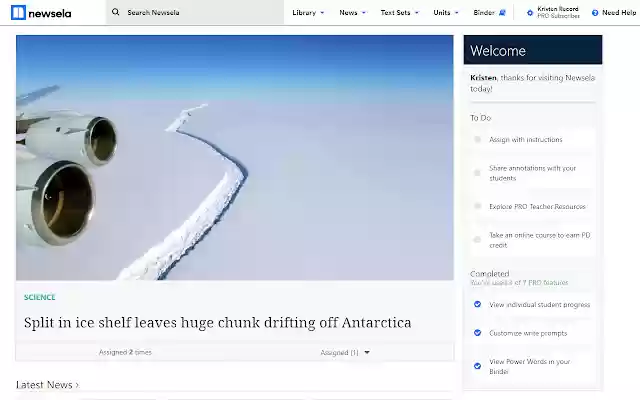Click the Newsela logo
The image size is (640, 400).
tap(41, 13)
